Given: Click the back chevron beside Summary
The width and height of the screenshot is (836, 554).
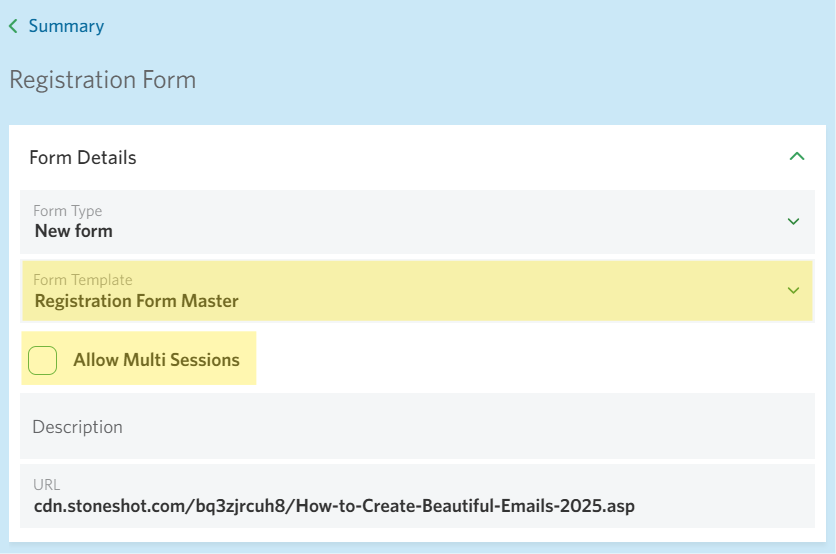Looking at the screenshot, I should point(13,26).
